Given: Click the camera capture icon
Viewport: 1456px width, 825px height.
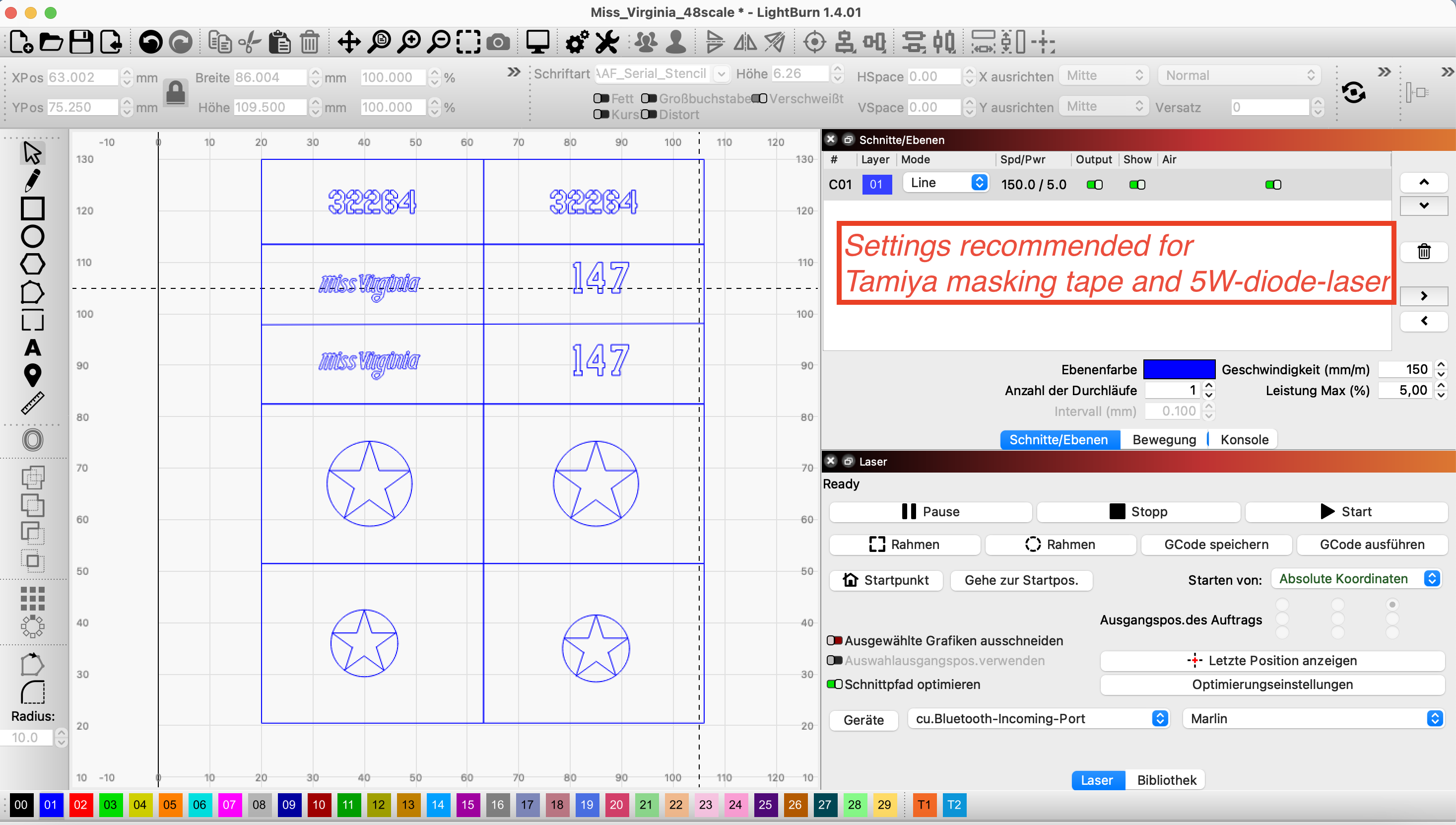Looking at the screenshot, I should (498, 42).
